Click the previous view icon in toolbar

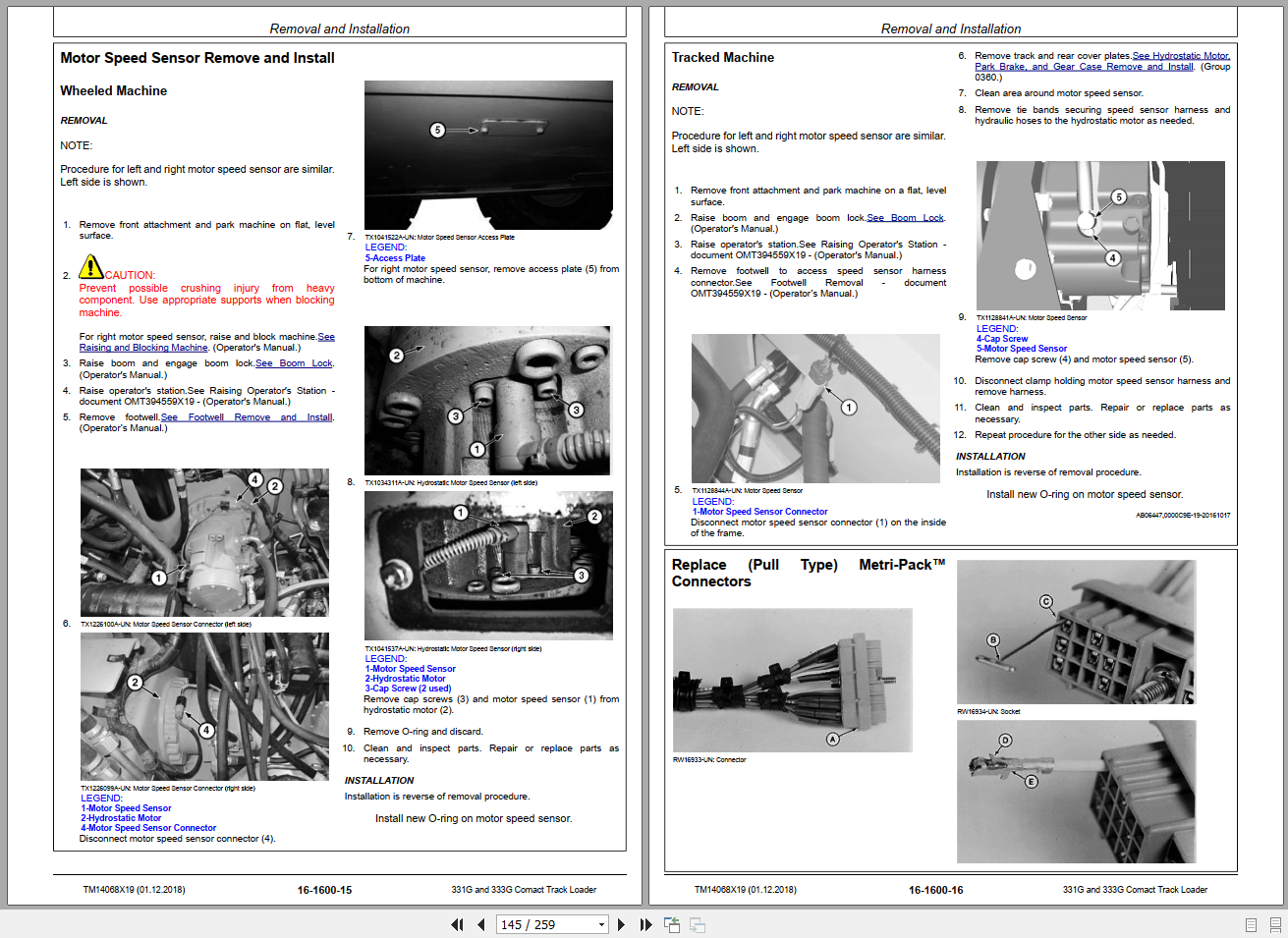[672, 924]
